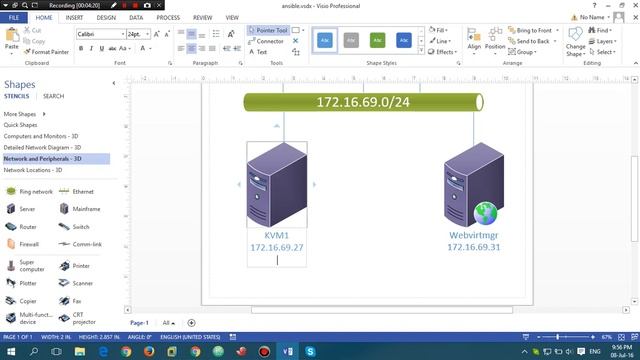This screenshot has height=360, width=640.
Task: Select the Printer shape in stencil
Action: click(74, 266)
